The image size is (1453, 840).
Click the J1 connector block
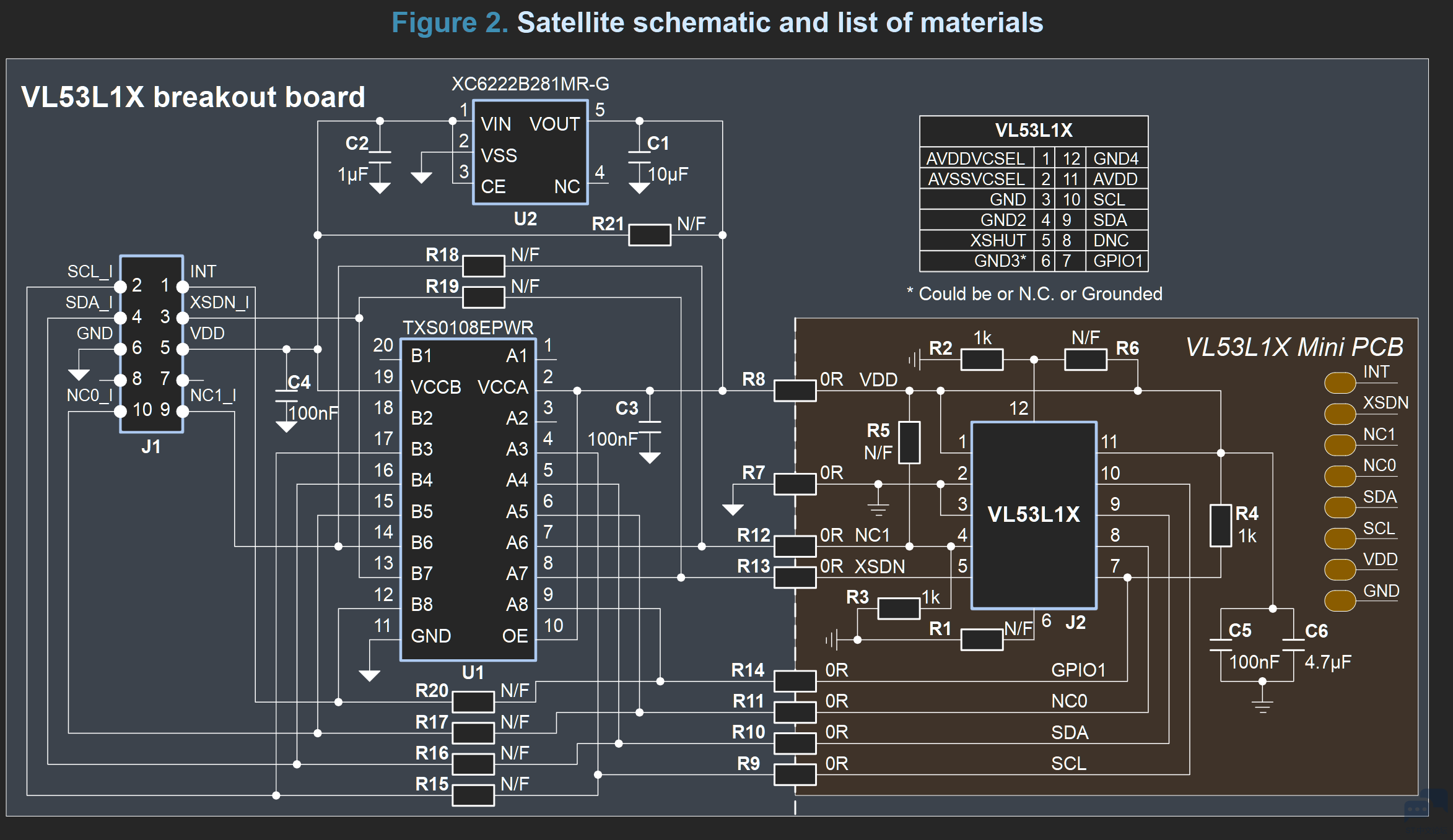click(152, 344)
